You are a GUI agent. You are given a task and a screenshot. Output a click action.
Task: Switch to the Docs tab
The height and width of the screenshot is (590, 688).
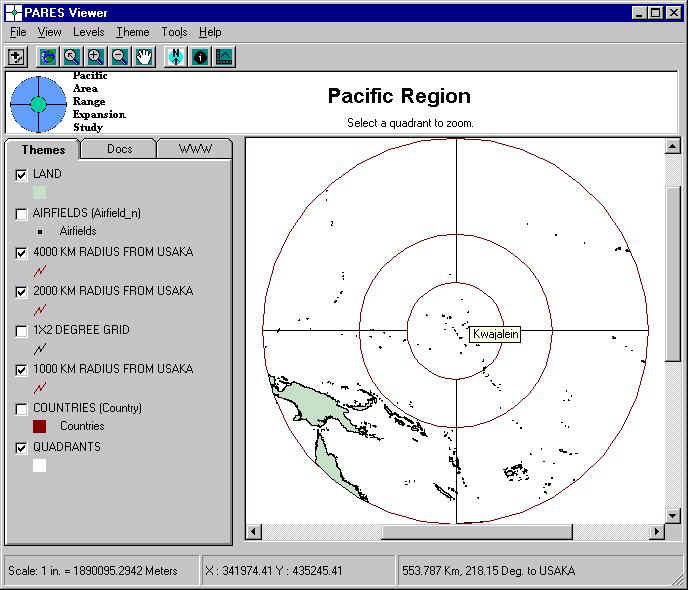click(119, 149)
